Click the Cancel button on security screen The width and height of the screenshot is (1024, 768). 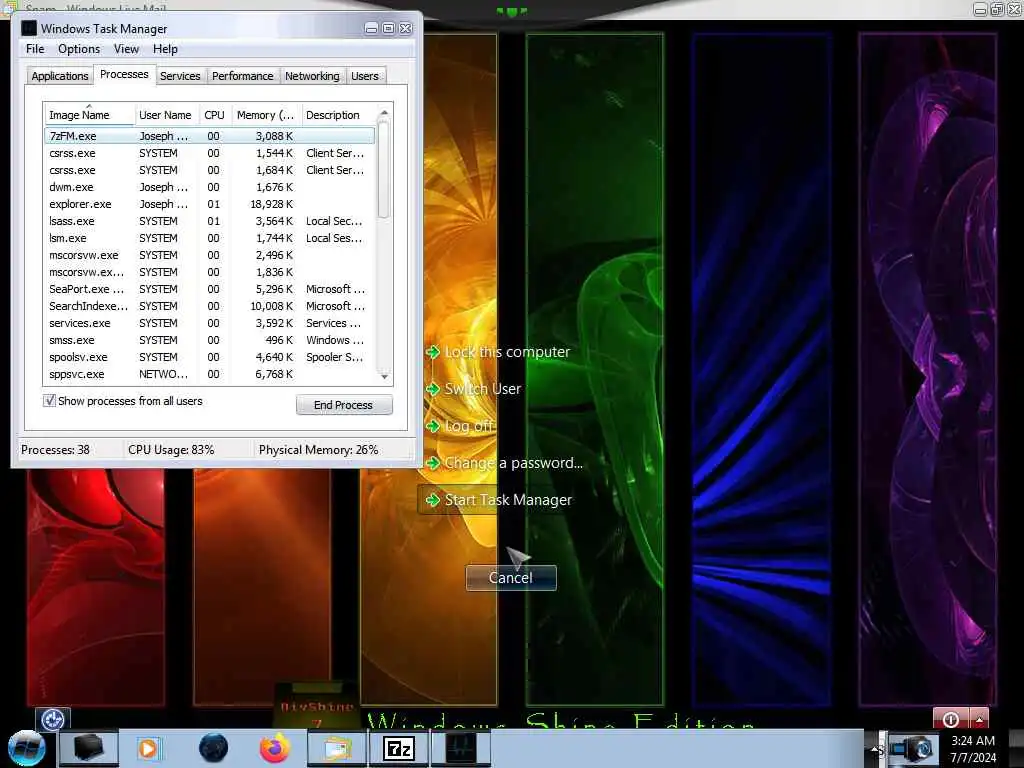click(x=511, y=578)
